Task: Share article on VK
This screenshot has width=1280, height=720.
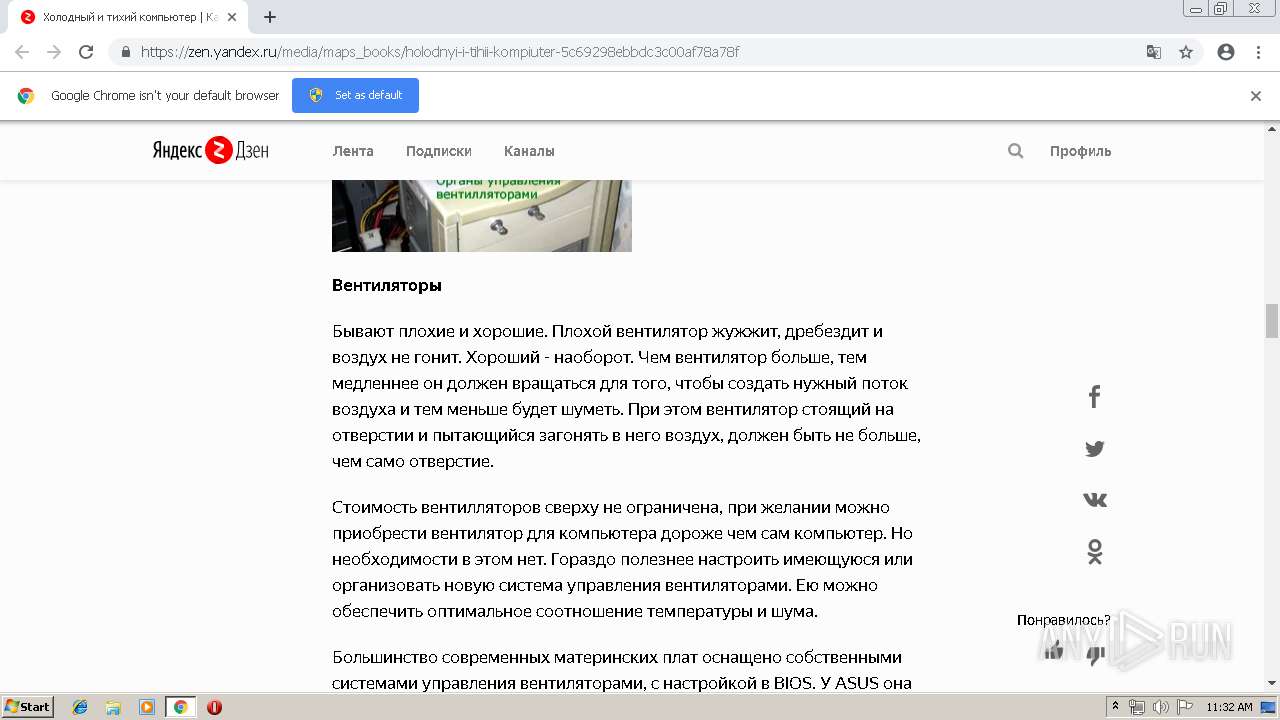Action: click(x=1095, y=500)
